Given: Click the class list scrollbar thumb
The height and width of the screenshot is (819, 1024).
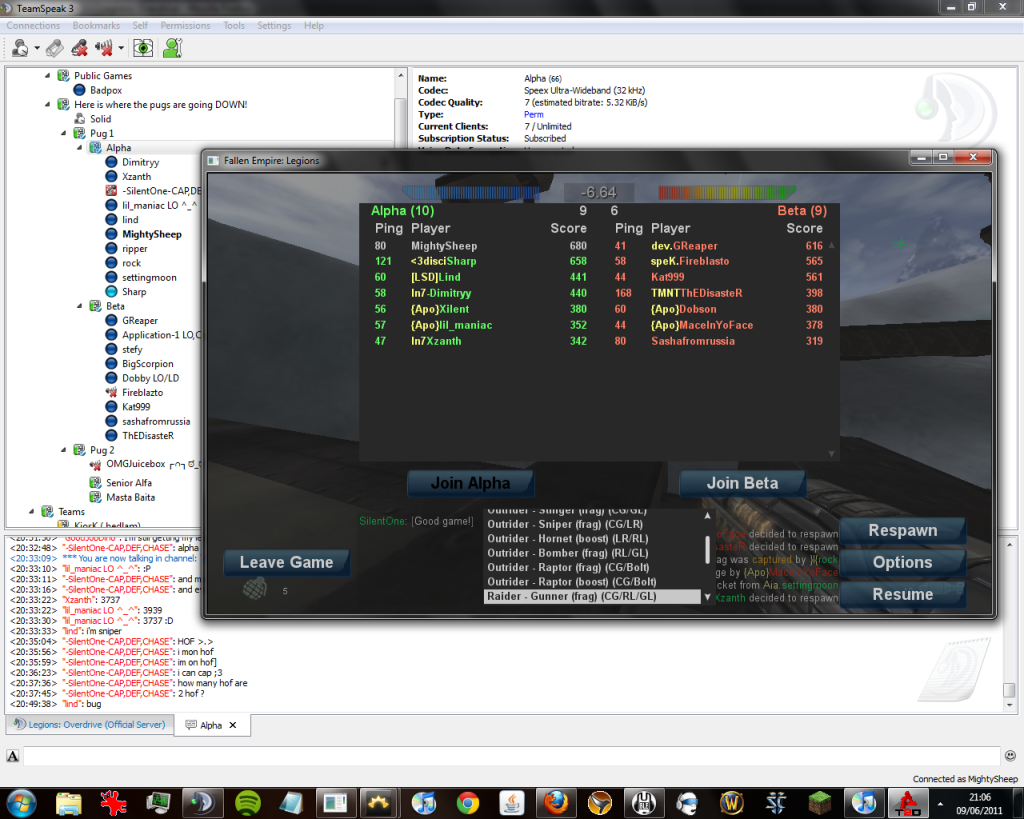Looking at the screenshot, I should tap(707, 550).
